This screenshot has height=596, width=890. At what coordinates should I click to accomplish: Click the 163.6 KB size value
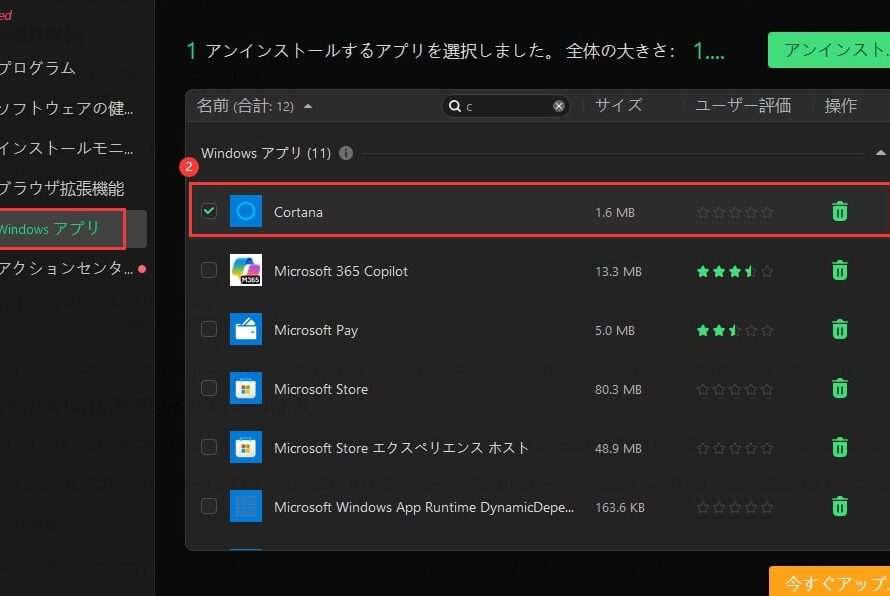(620, 507)
